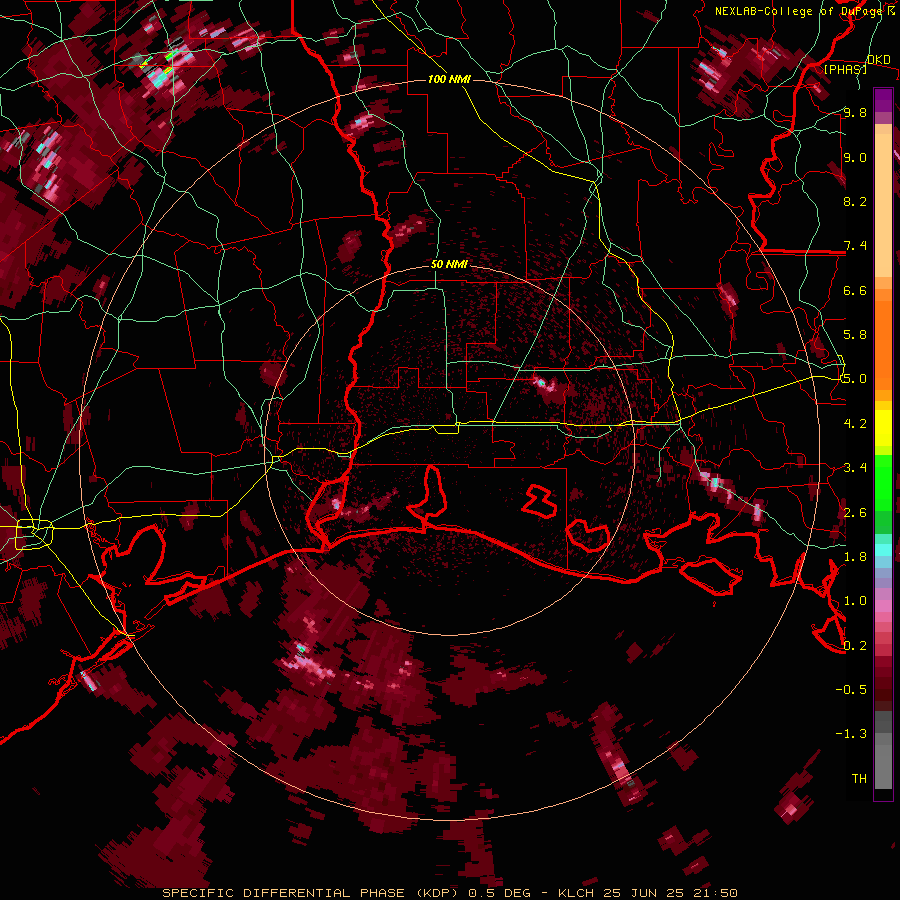Click the purple top segment of color bar
The image size is (900, 900).
(883, 100)
